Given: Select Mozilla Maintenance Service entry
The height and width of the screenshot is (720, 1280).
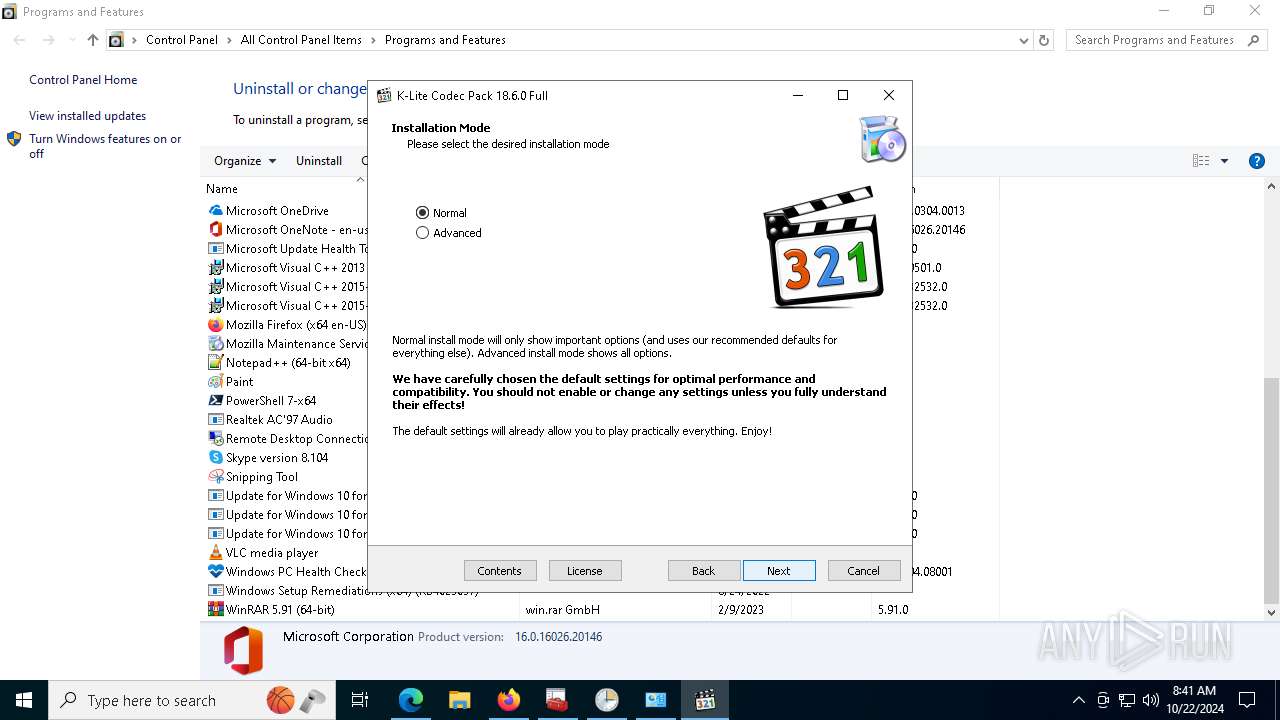Looking at the screenshot, I should pyautogui.click(x=296, y=344).
